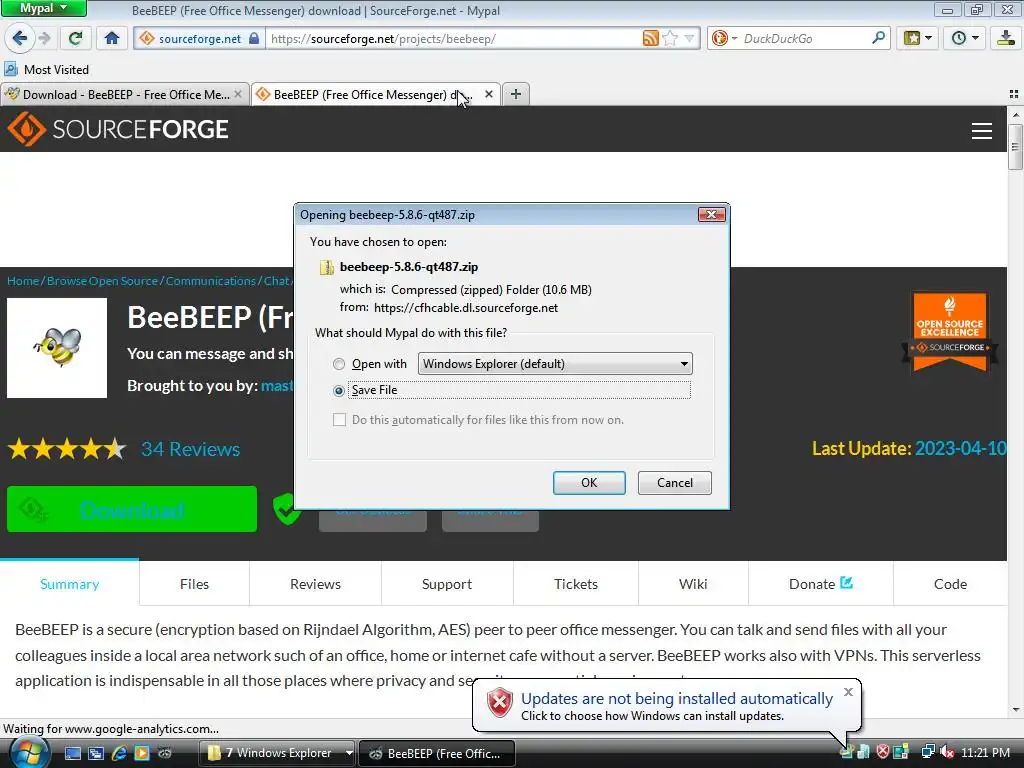The width and height of the screenshot is (1024, 768).
Task: Cancel the file open dialog
Action: pyautogui.click(x=675, y=483)
